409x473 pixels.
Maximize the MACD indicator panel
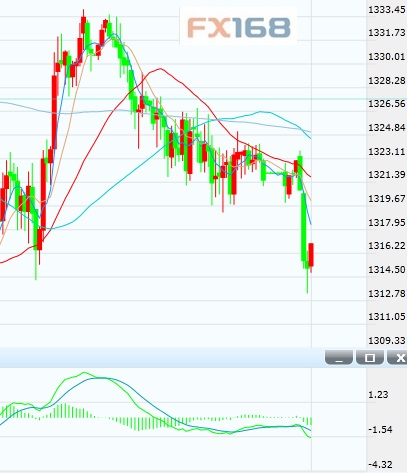click(x=370, y=358)
